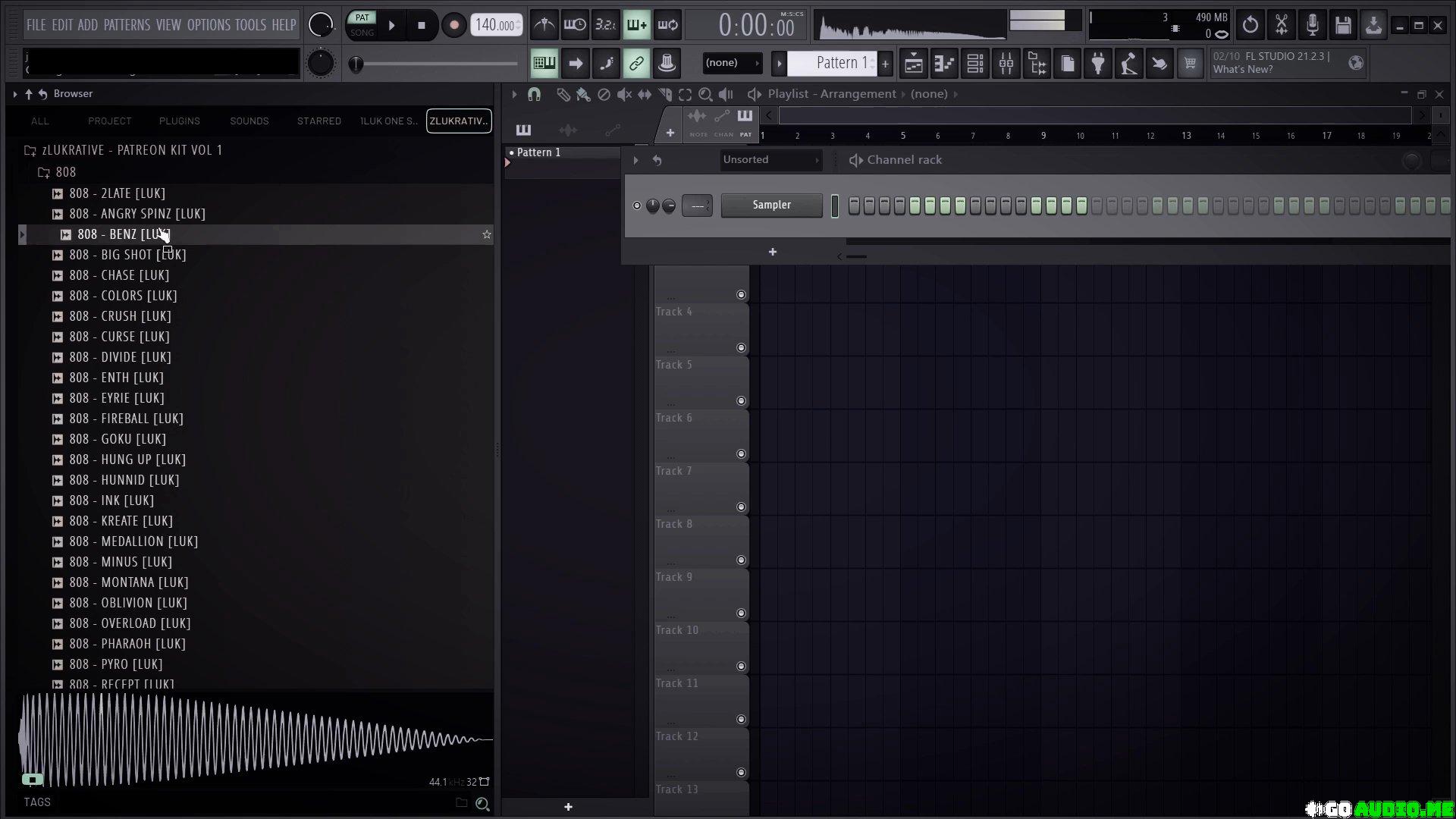
Task: Toggle the link icon in toolbar
Action: (x=636, y=64)
